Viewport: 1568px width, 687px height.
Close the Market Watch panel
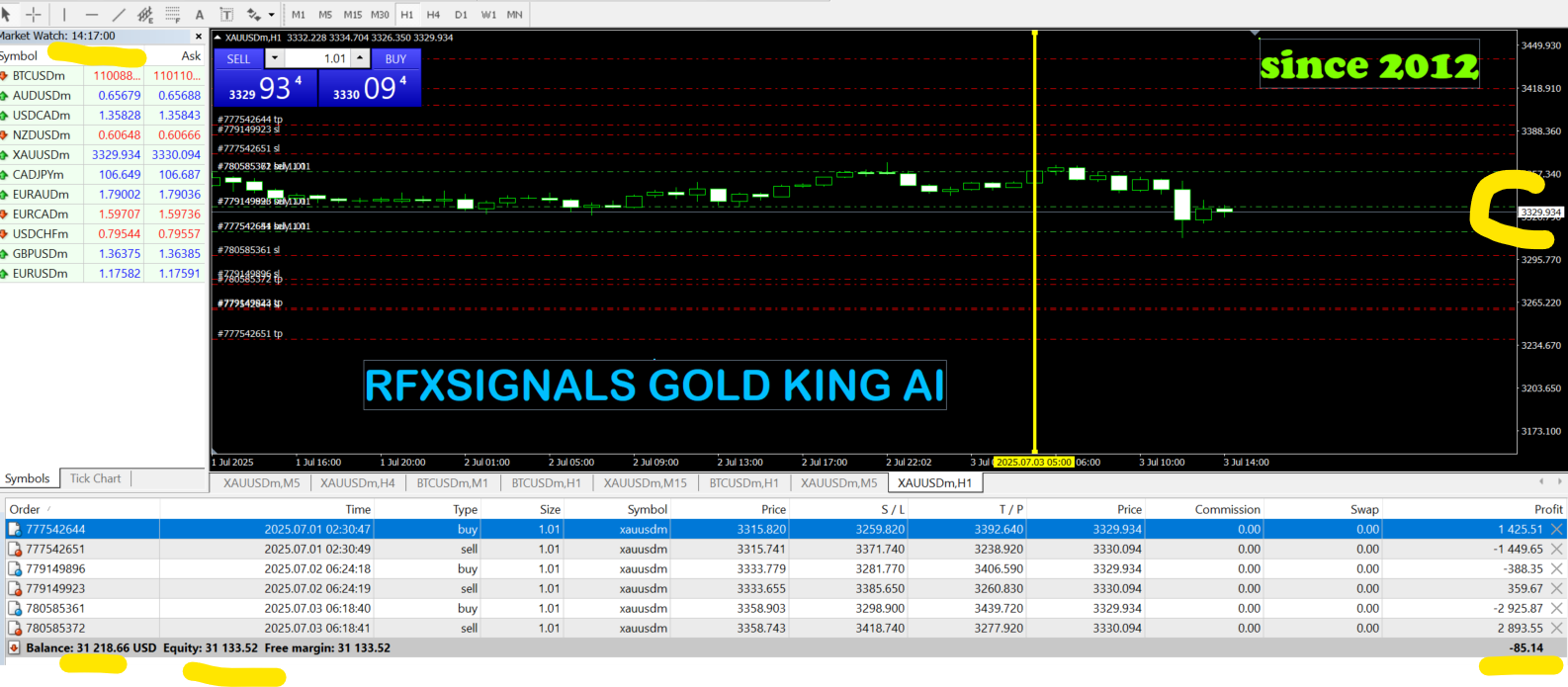(x=198, y=37)
